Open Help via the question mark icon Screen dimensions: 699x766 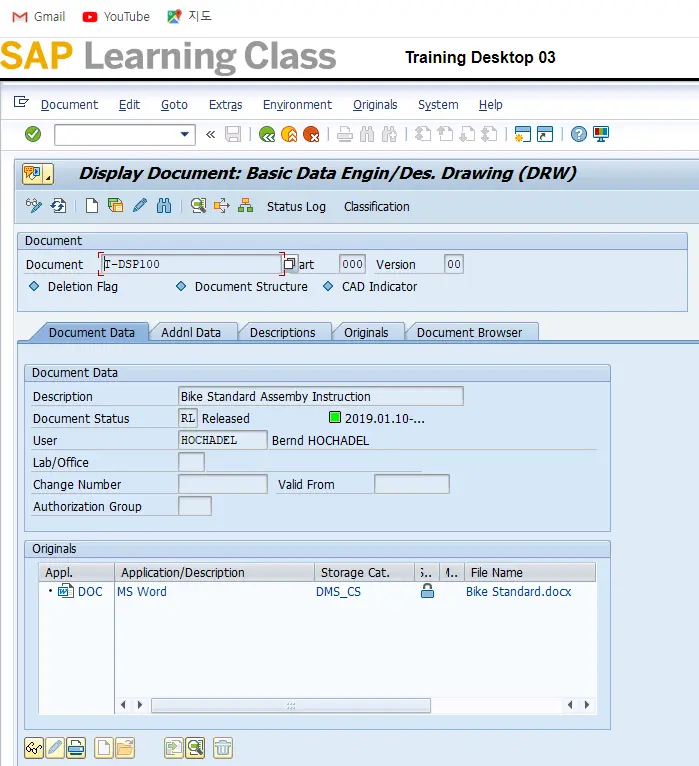tap(579, 134)
